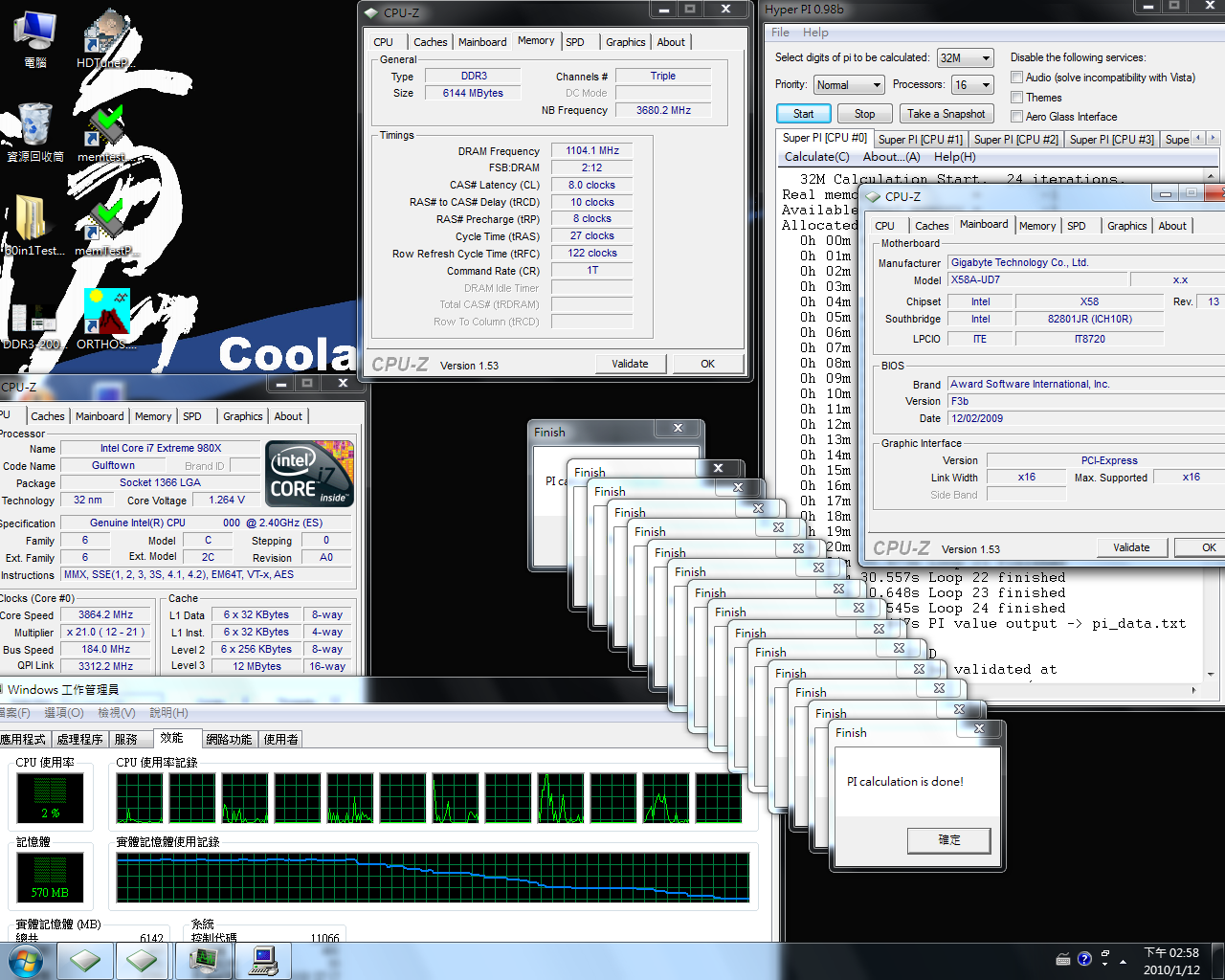Click Take a Snapshot button
This screenshot has height=980, width=1225.
coord(946,114)
